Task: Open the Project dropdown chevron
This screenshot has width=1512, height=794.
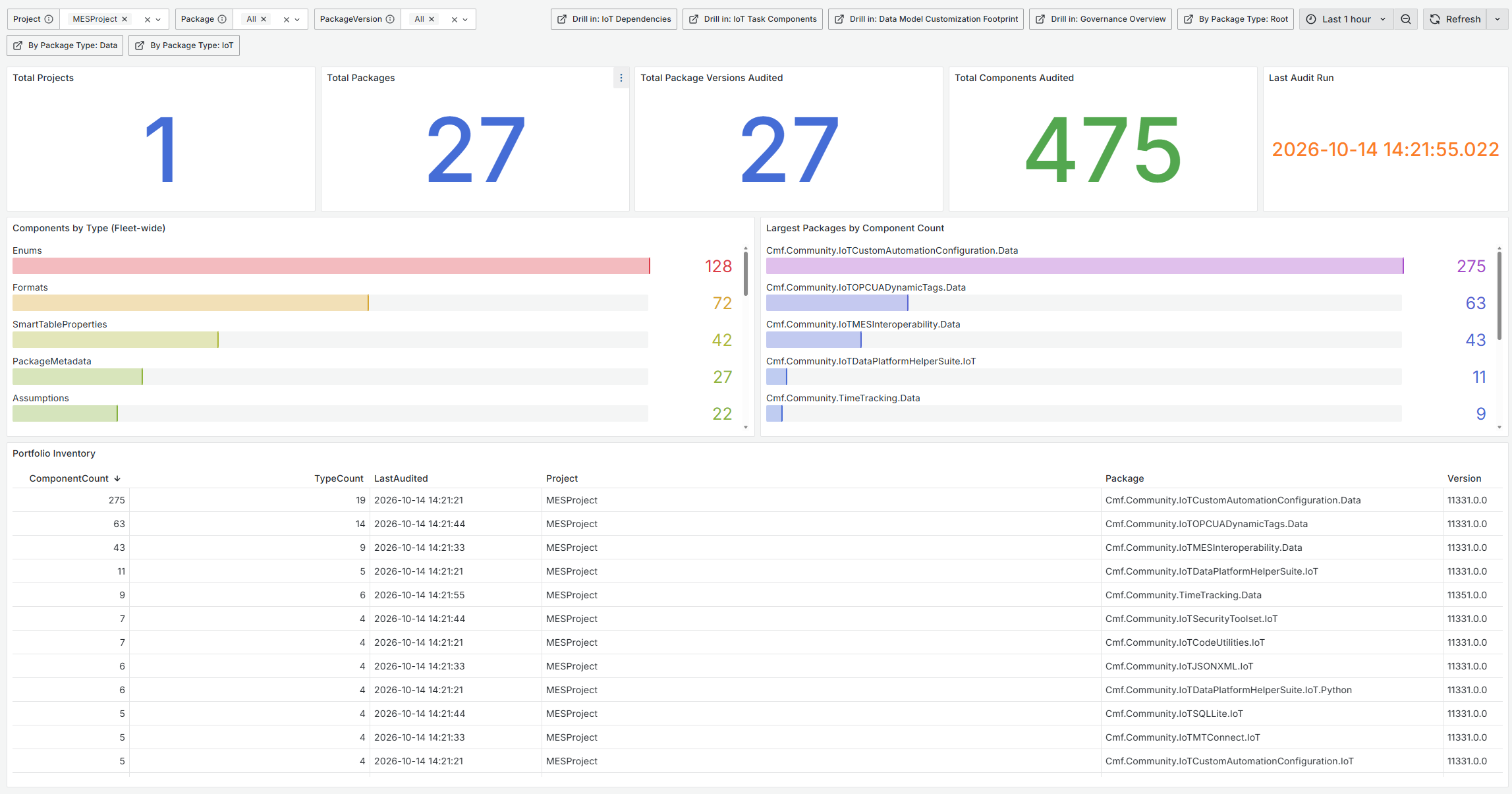Action: pos(158,20)
